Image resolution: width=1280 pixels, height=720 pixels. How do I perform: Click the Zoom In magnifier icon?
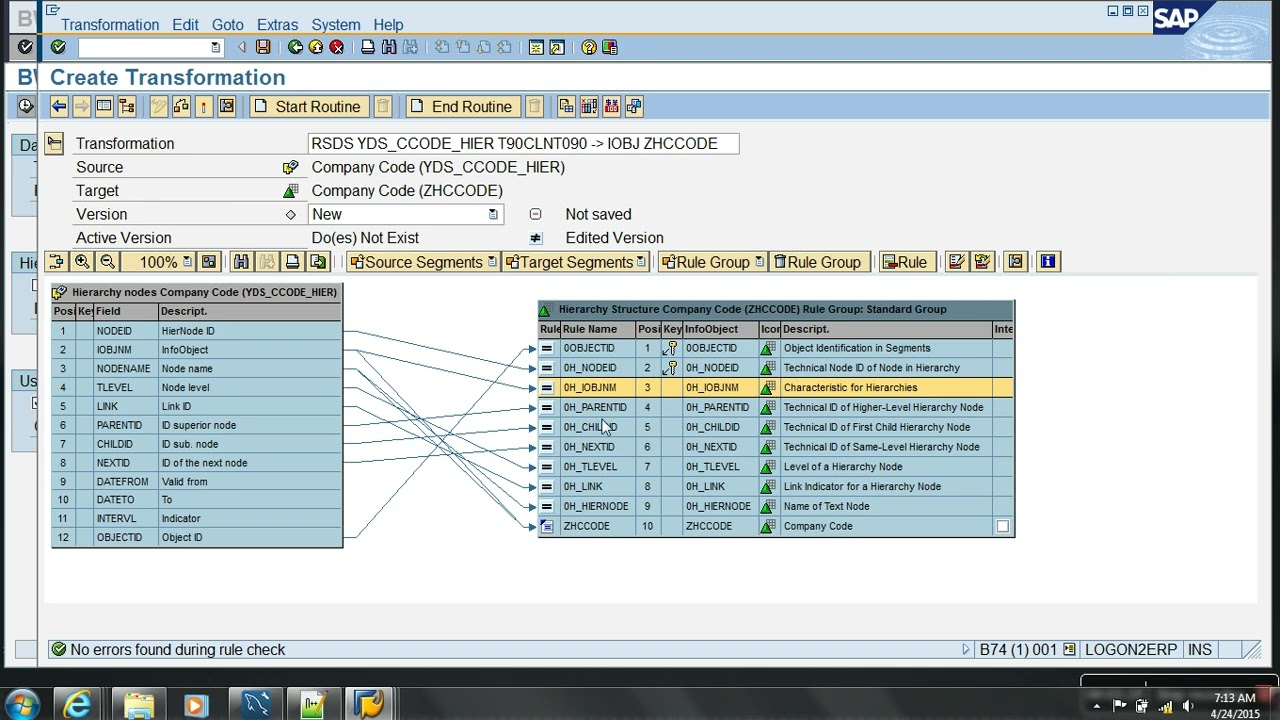(82, 262)
